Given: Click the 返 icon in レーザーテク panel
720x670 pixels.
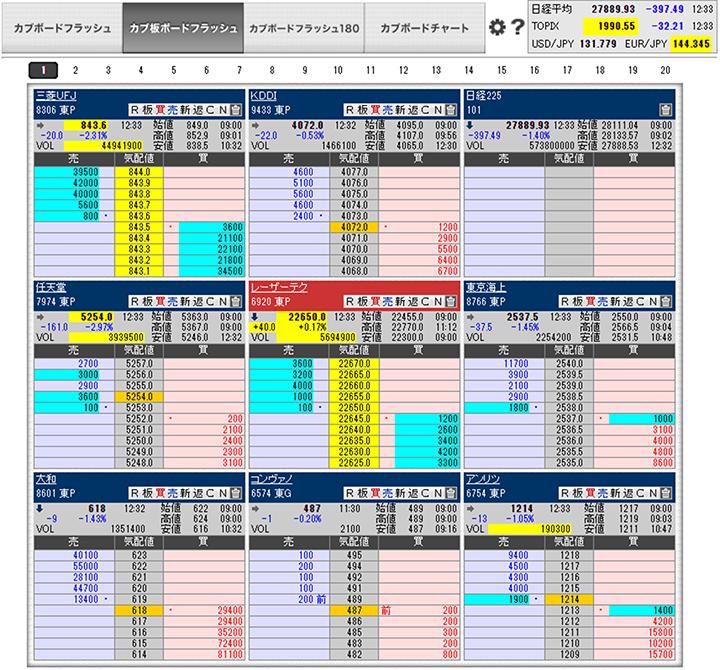Looking at the screenshot, I should pyautogui.click(x=413, y=301).
